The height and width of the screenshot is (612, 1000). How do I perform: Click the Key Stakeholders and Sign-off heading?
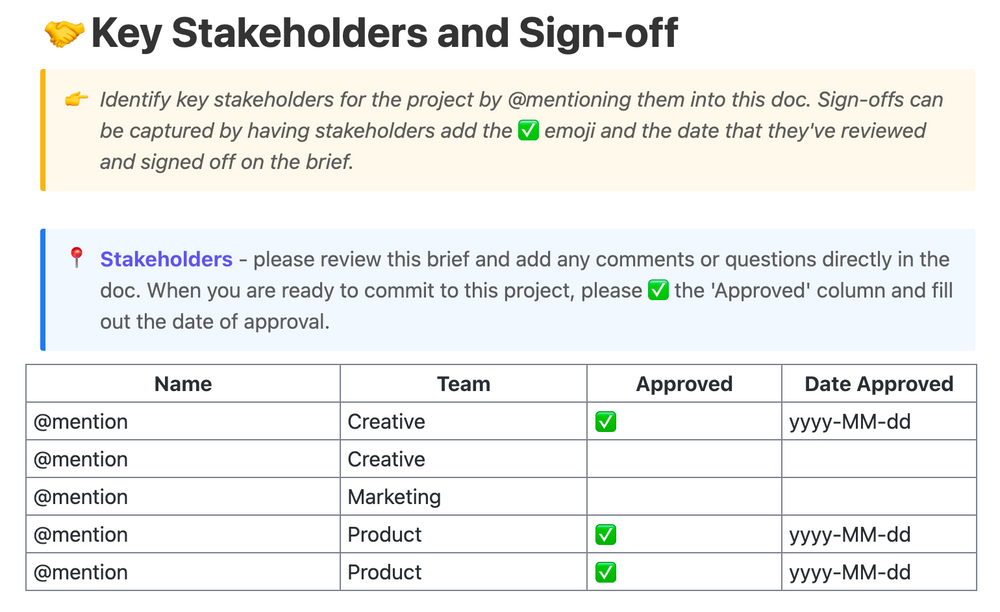pyautogui.click(x=384, y=34)
